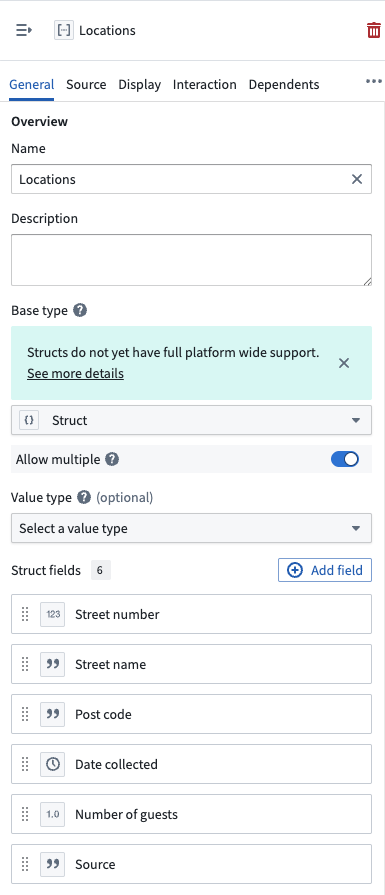Open Base type help question icon
Viewport: 385px width, 895px height.
pyautogui.click(x=80, y=311)
